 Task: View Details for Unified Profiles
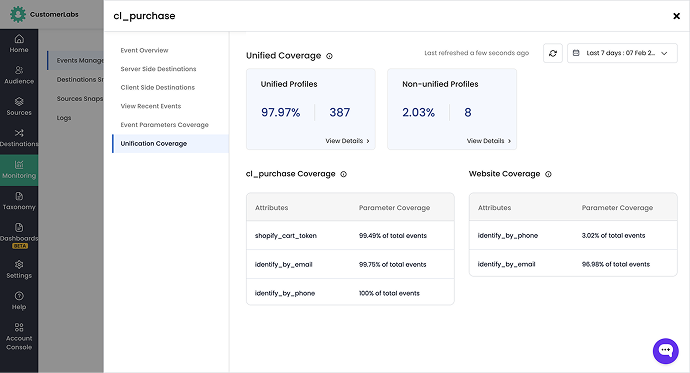pyautogui.click(x=347, y=141)
